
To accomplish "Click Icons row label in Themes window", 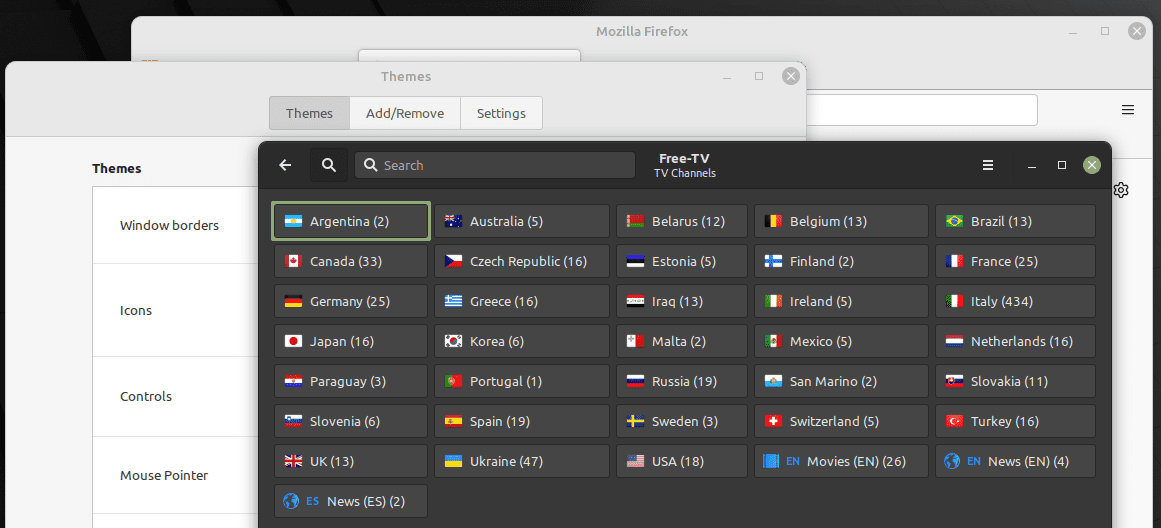I will coord(135,310).
